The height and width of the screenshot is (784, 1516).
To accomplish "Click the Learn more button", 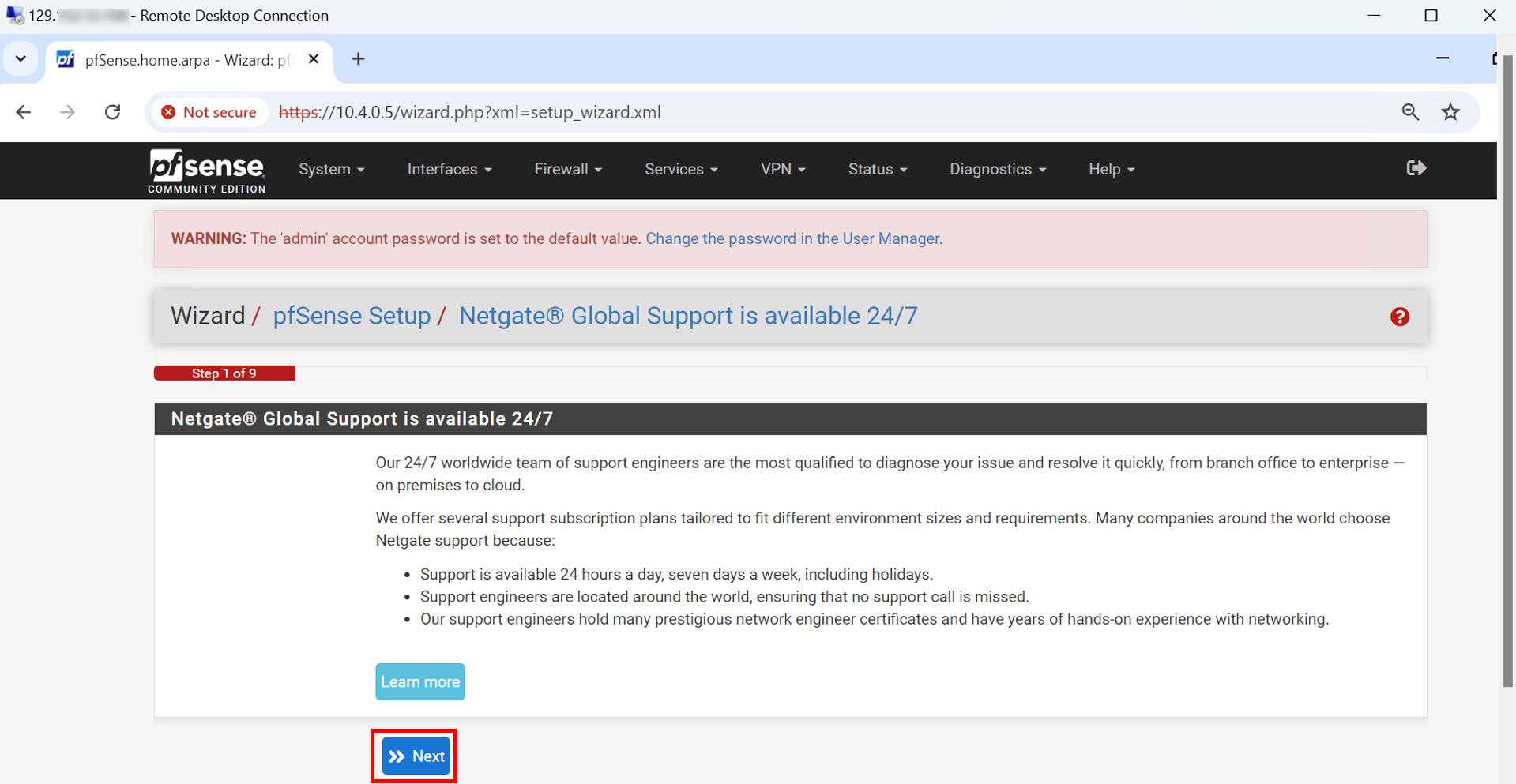I will 420,681.
